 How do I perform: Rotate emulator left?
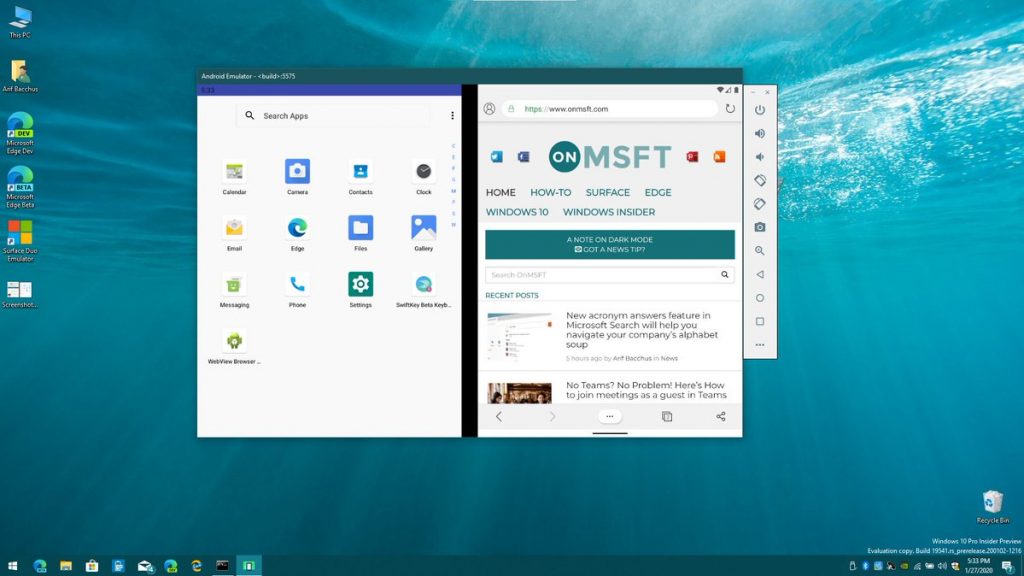point(760,180)
